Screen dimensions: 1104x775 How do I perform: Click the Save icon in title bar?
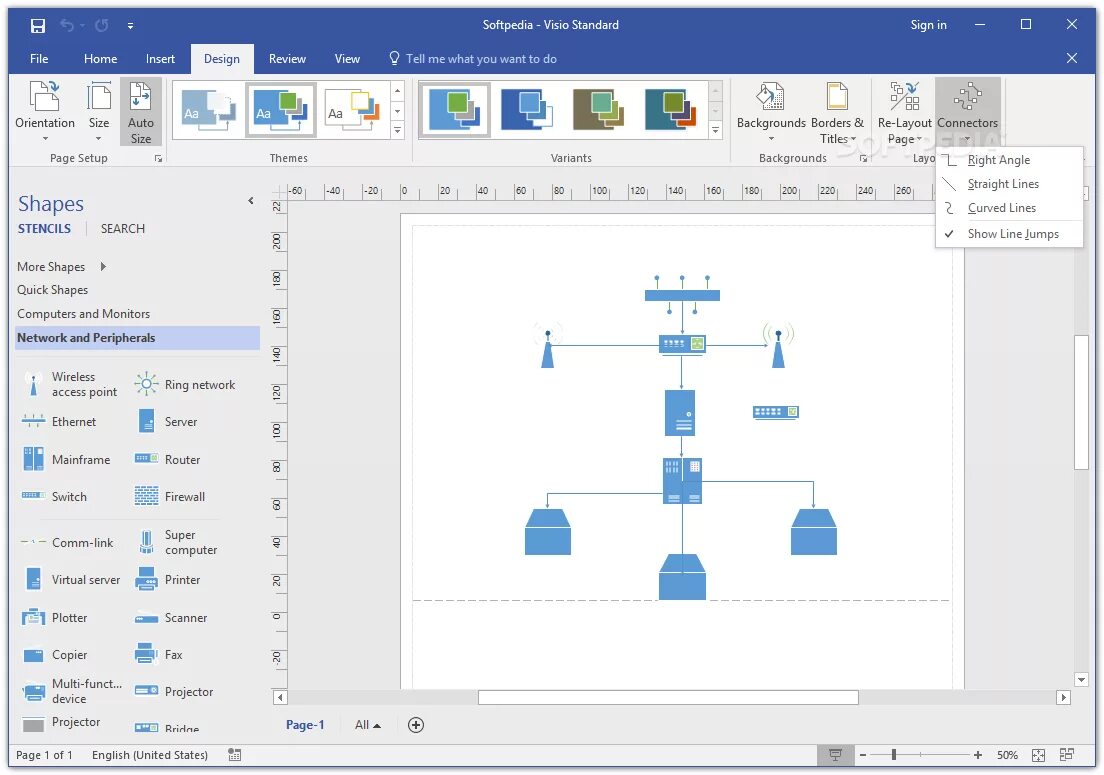click(x=38, y=26)
